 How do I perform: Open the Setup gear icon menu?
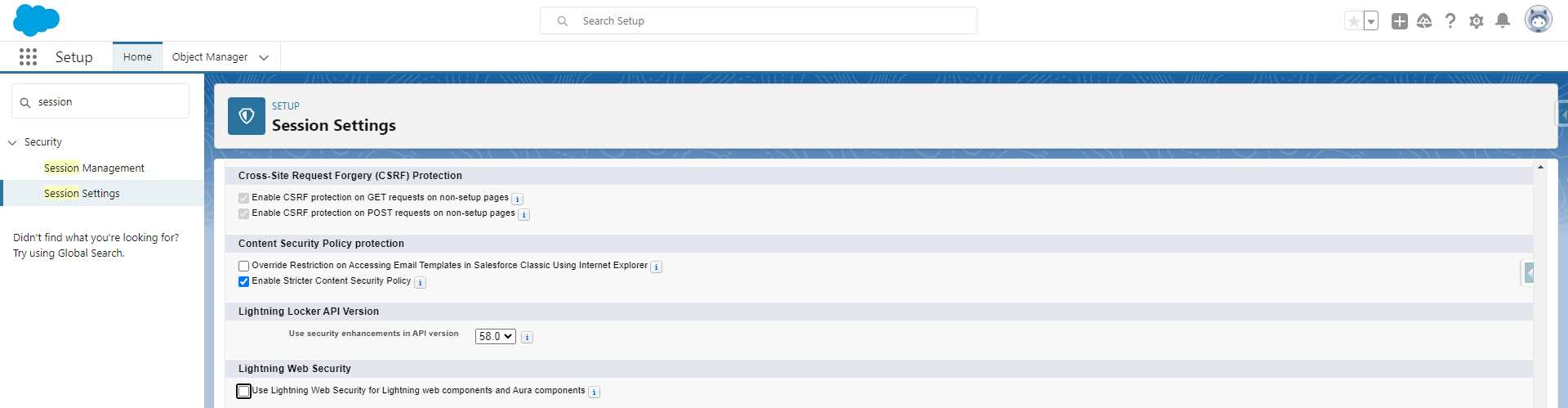pos(1477,21)
